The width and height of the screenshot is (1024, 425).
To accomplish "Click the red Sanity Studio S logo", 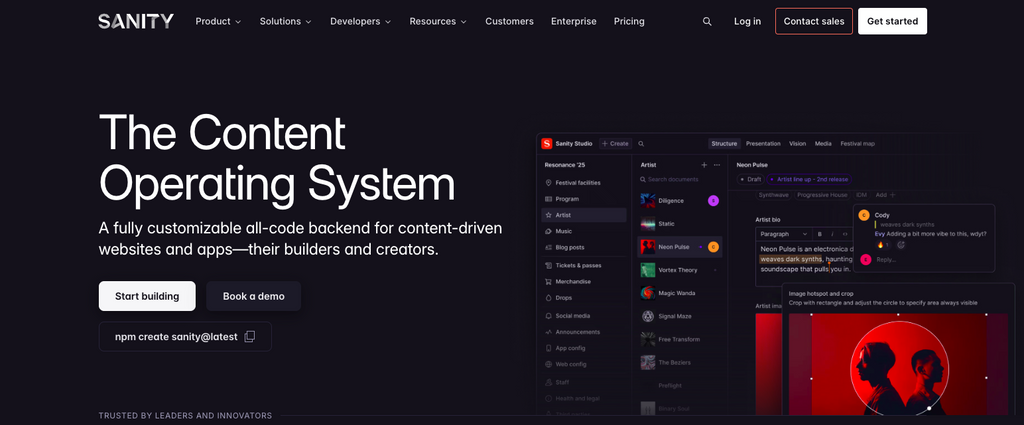I will click(x=547, y=144).
